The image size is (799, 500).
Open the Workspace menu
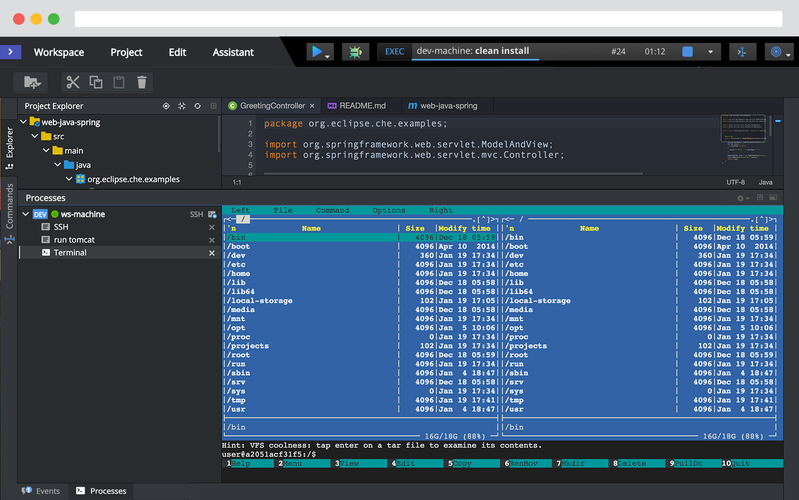[x=58, y=52]
